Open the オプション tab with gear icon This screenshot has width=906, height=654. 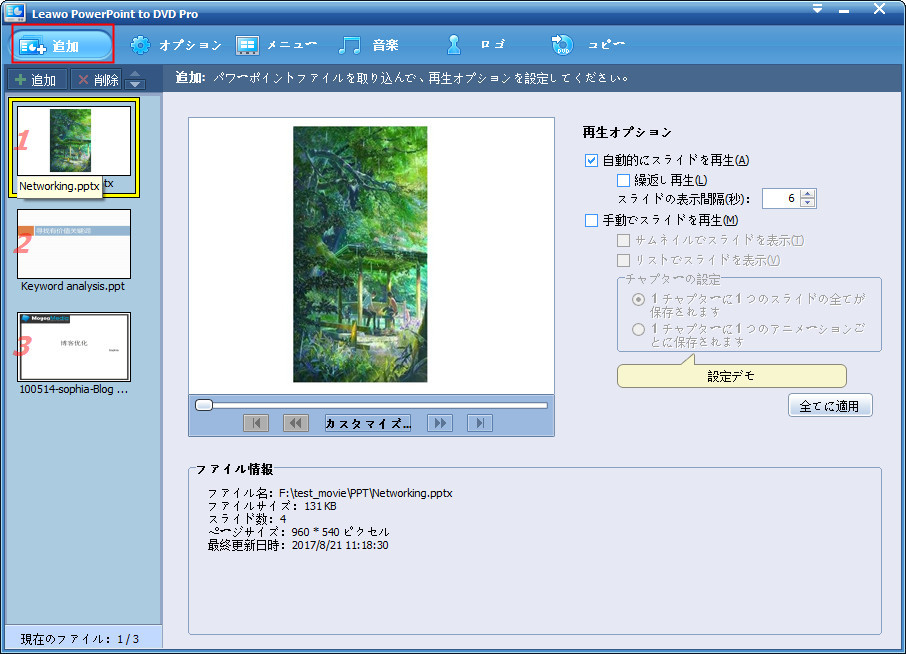tap(176, 45)
